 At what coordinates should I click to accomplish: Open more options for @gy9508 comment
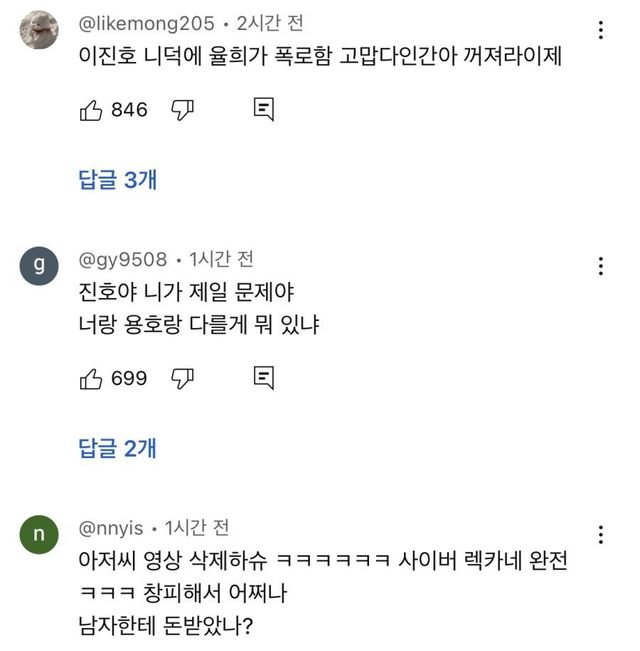[600, 266]
